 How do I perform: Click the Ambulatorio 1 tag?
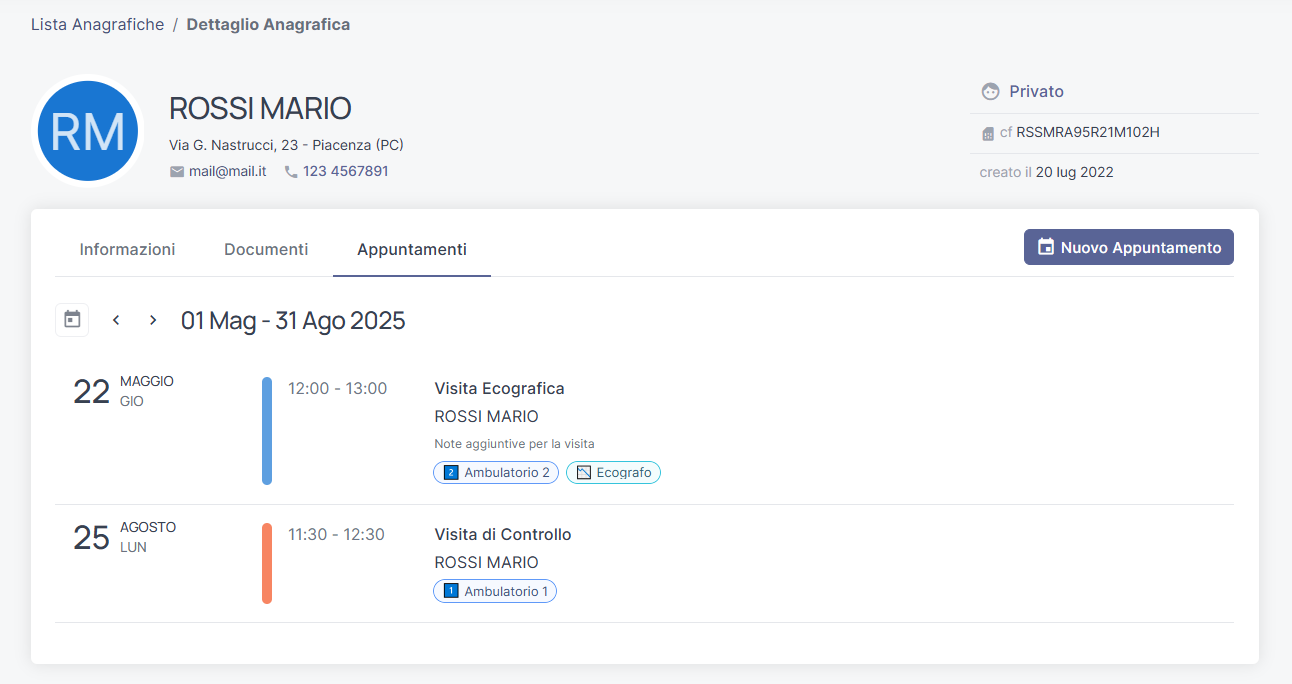coord(495,591)
